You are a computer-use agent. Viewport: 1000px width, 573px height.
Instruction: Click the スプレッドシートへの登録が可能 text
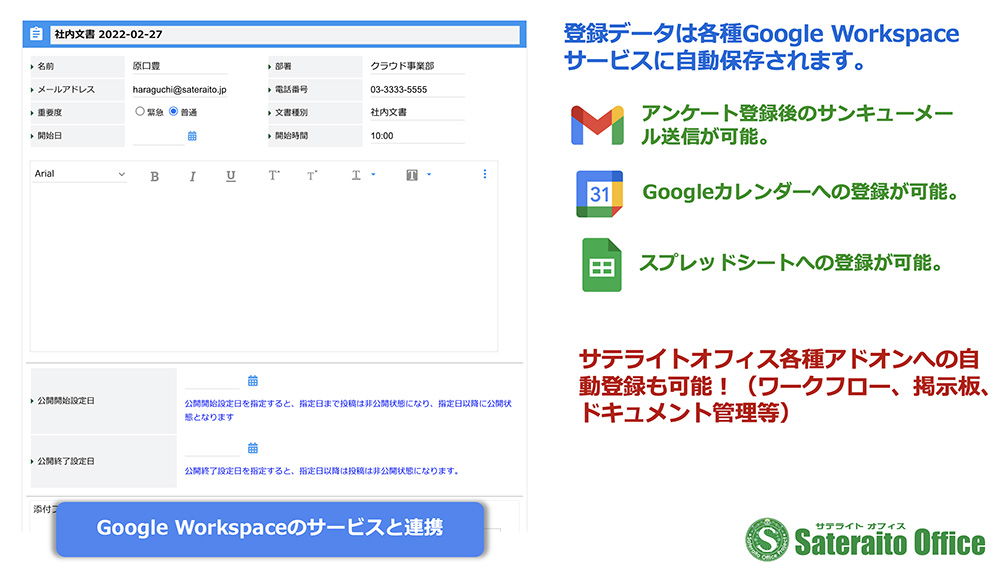point(791,262)
